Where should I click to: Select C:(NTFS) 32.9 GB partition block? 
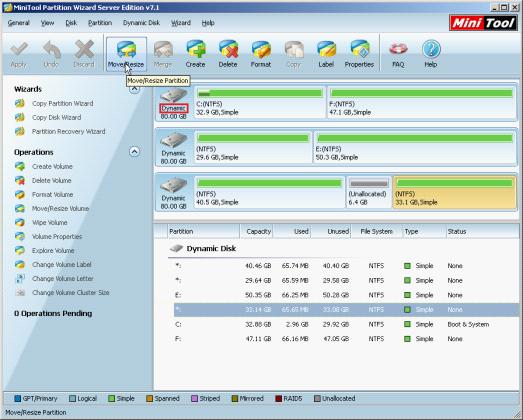click(x=259, y=102)
